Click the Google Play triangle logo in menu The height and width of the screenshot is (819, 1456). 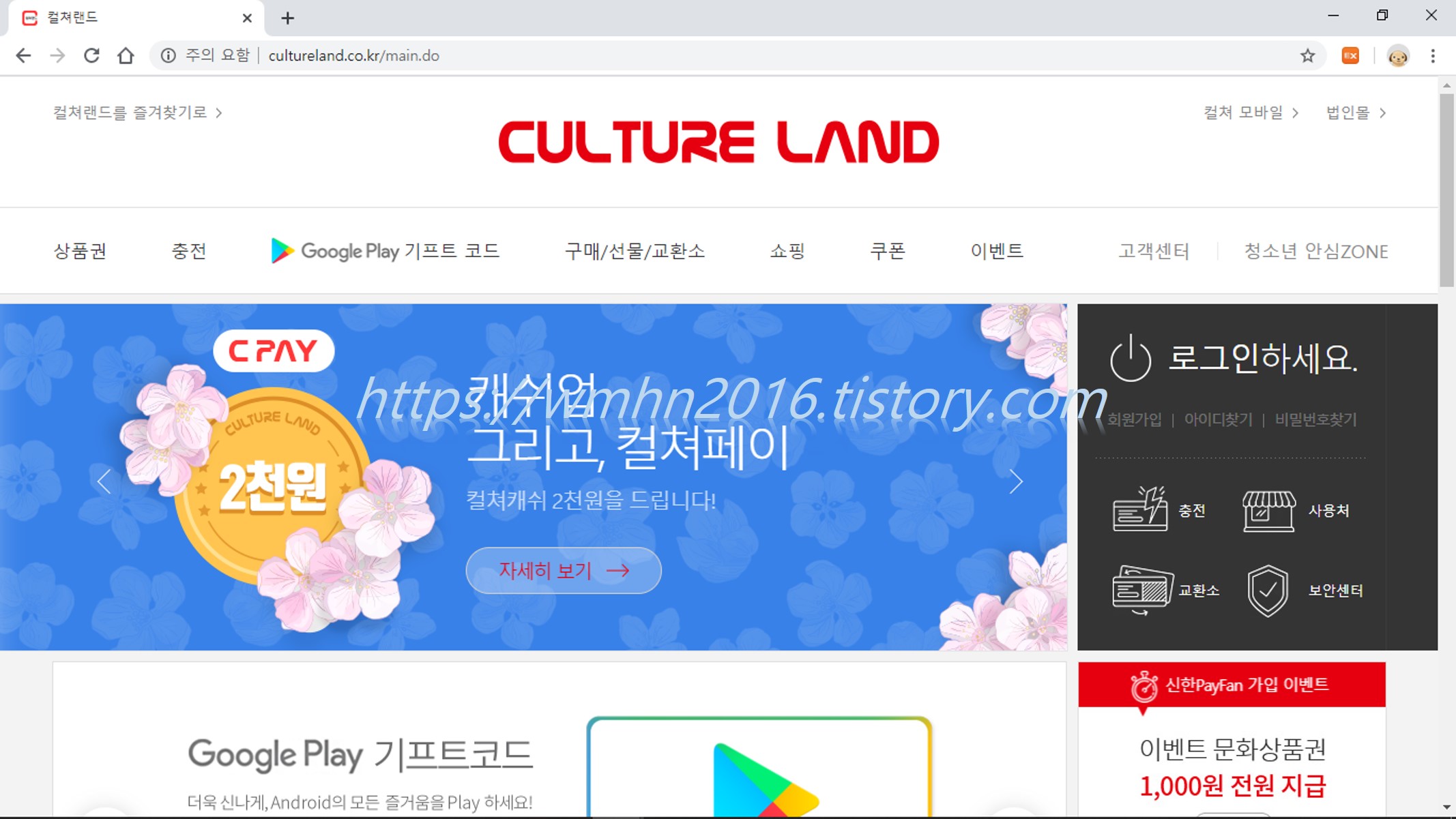(x=282, y=251)
